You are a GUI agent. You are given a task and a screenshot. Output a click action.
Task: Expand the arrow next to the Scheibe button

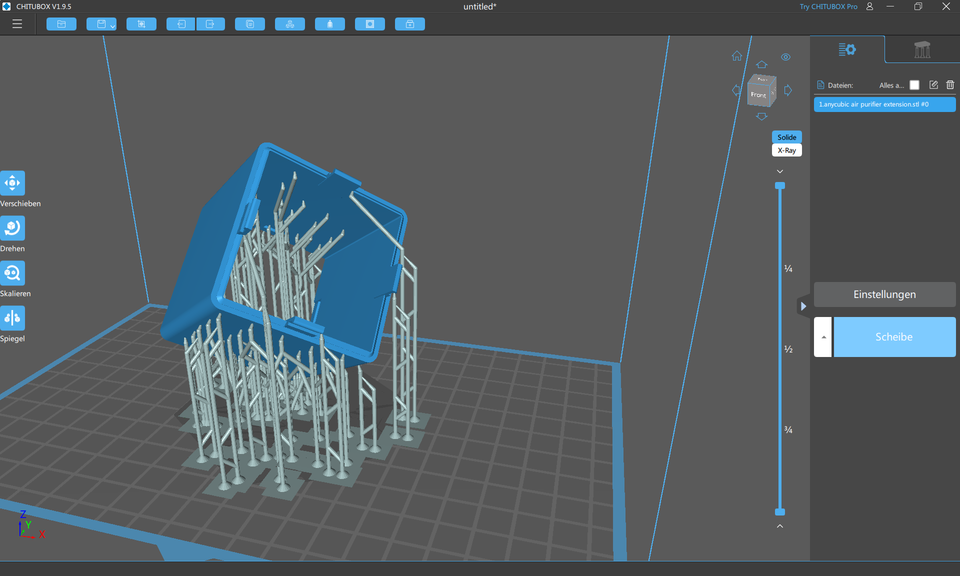pos(822,337)
